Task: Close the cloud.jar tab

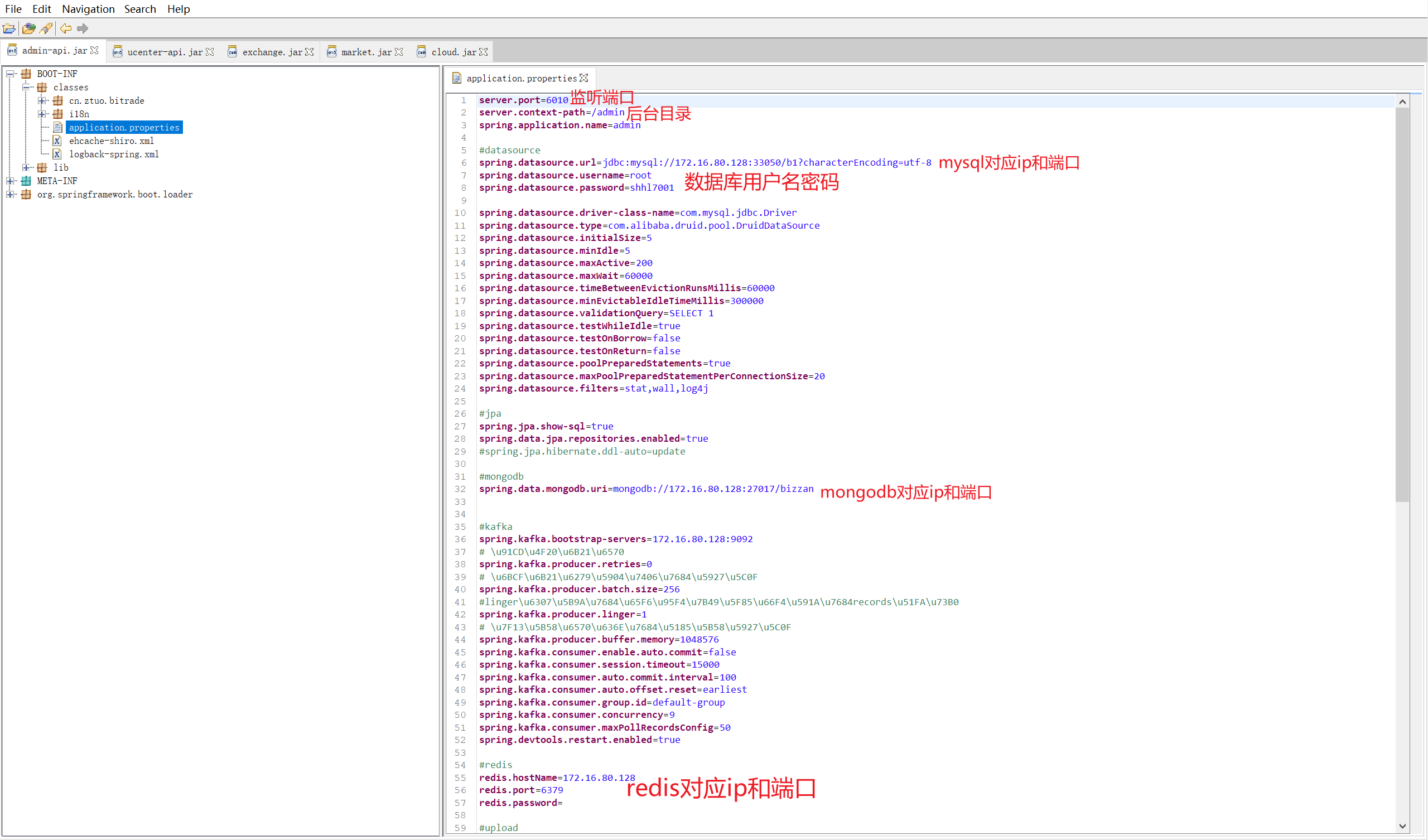Action: point(484,52)
